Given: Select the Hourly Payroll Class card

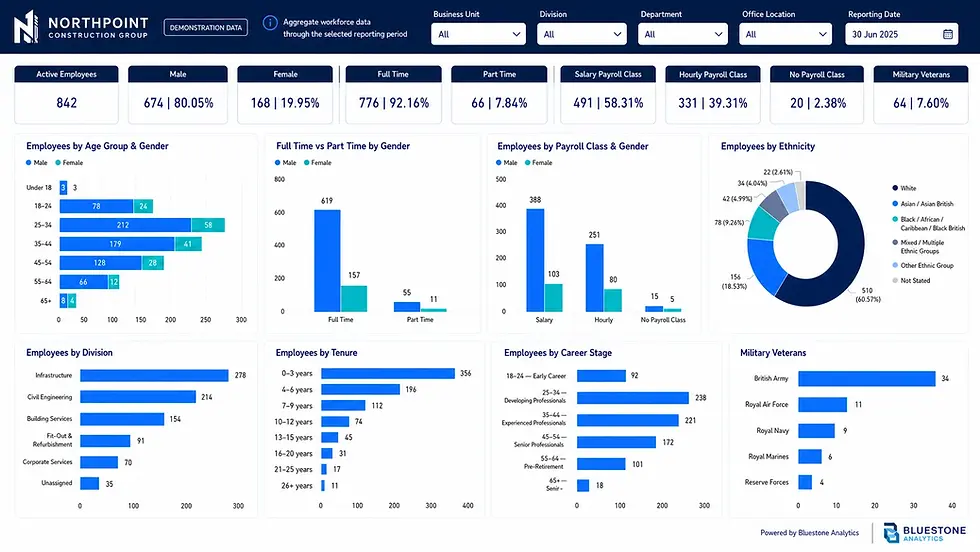Looking at the screenshot, I should click(713, 94).
